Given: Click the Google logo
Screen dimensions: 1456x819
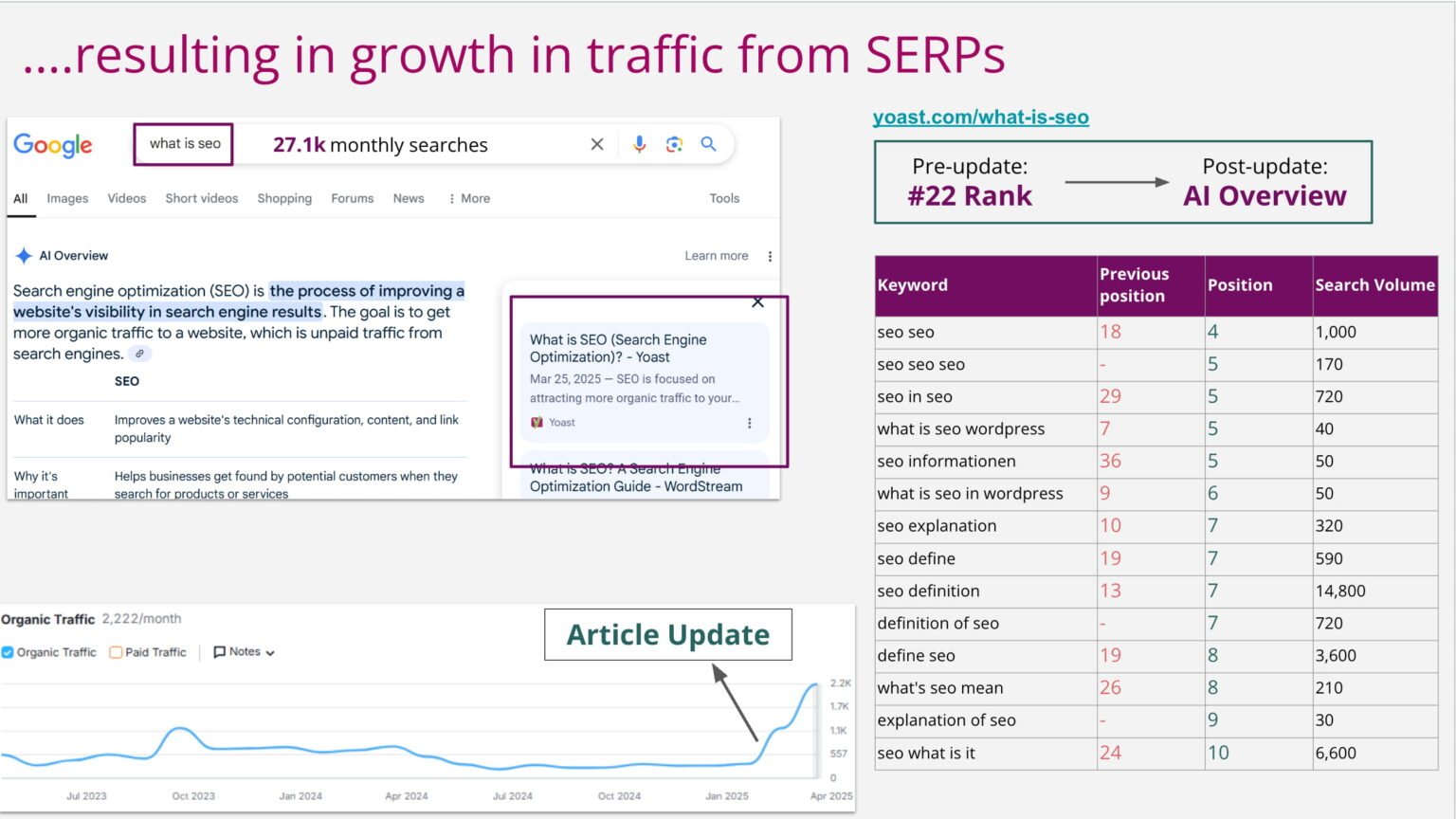Looking at the screenshot, I should (53, 144).
